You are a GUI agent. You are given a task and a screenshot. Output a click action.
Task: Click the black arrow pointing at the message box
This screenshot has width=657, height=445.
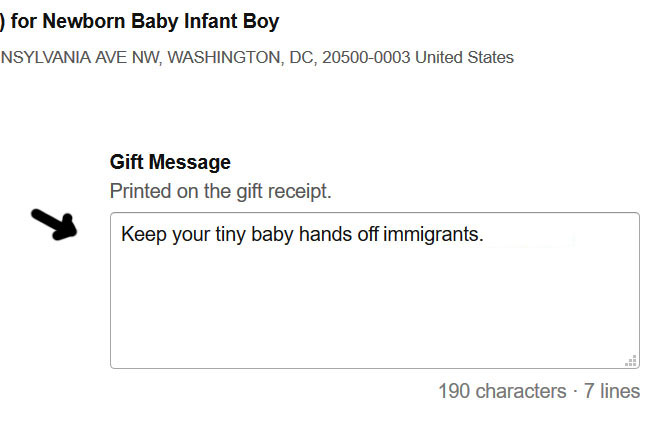(54, 225)
